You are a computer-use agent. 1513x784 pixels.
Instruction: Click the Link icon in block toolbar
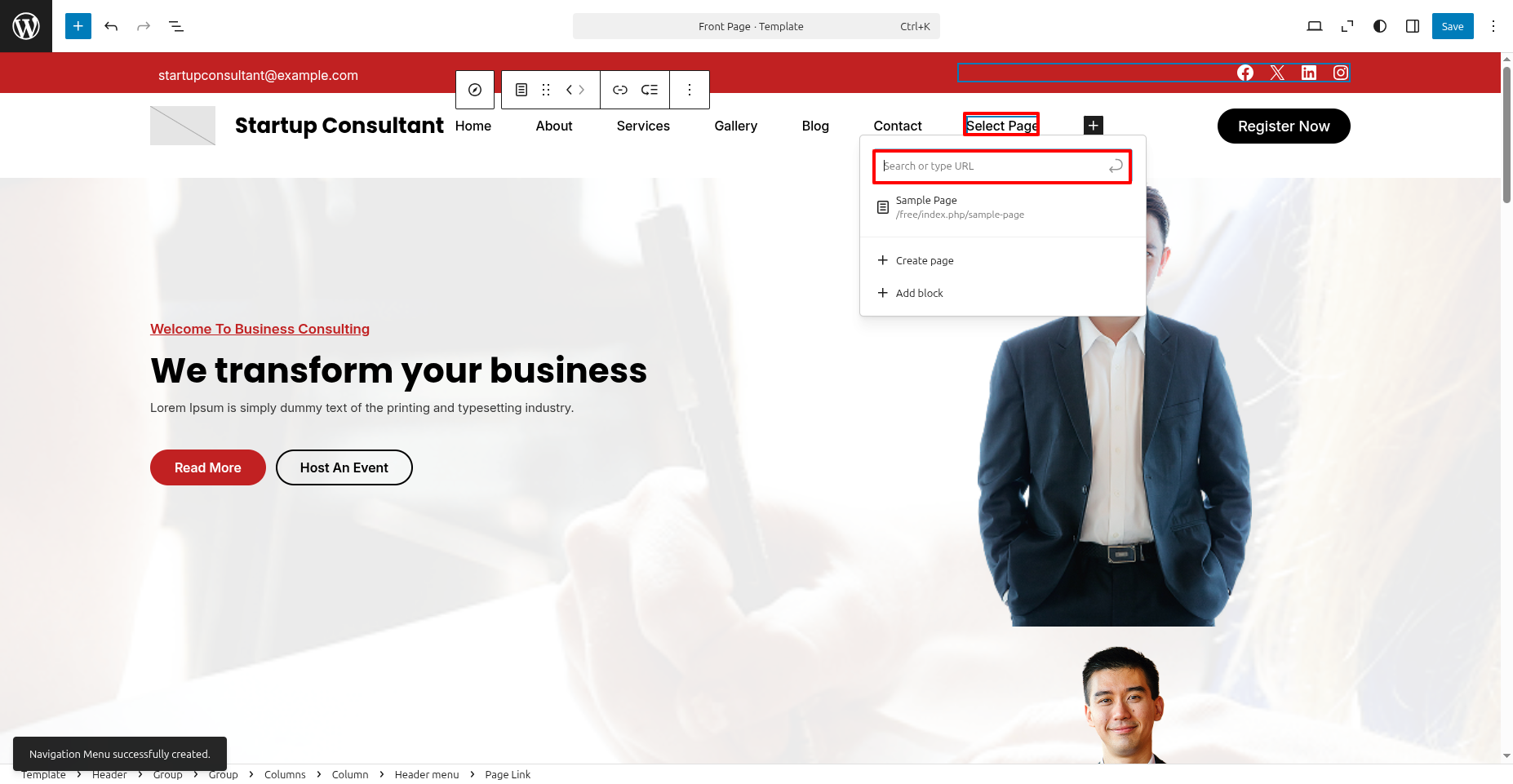(620, 90)
